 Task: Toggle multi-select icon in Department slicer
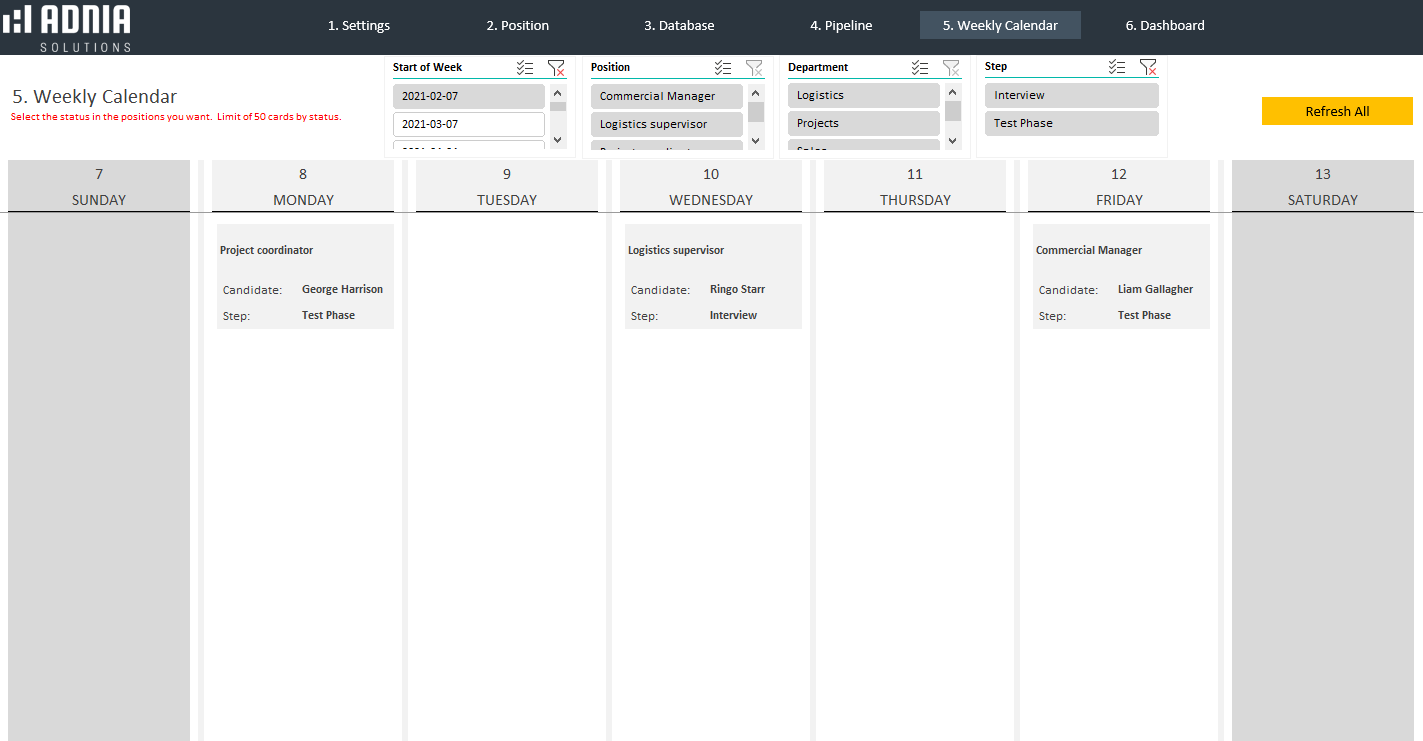coord(920,68)
